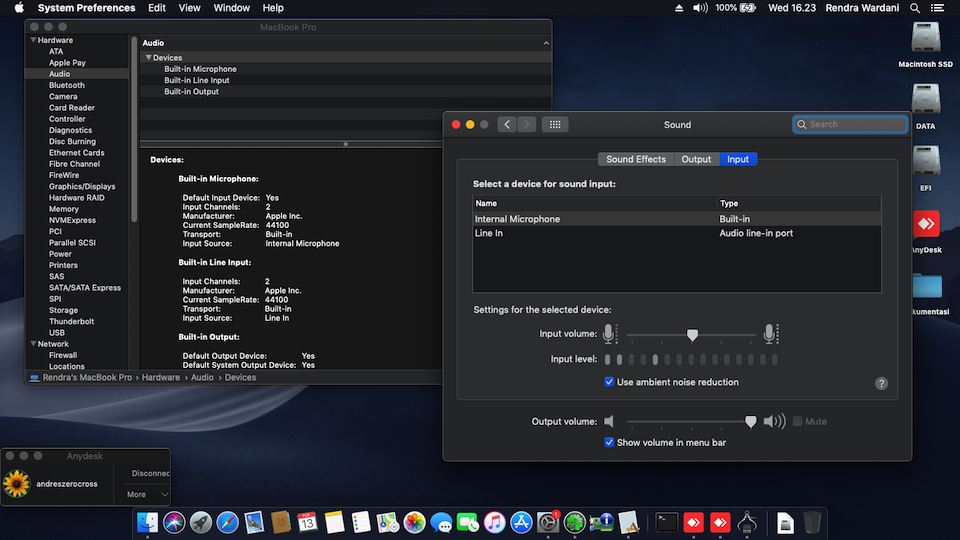Collapse the Network tree section
The image size is (960, 540).
tap(33, 344)
